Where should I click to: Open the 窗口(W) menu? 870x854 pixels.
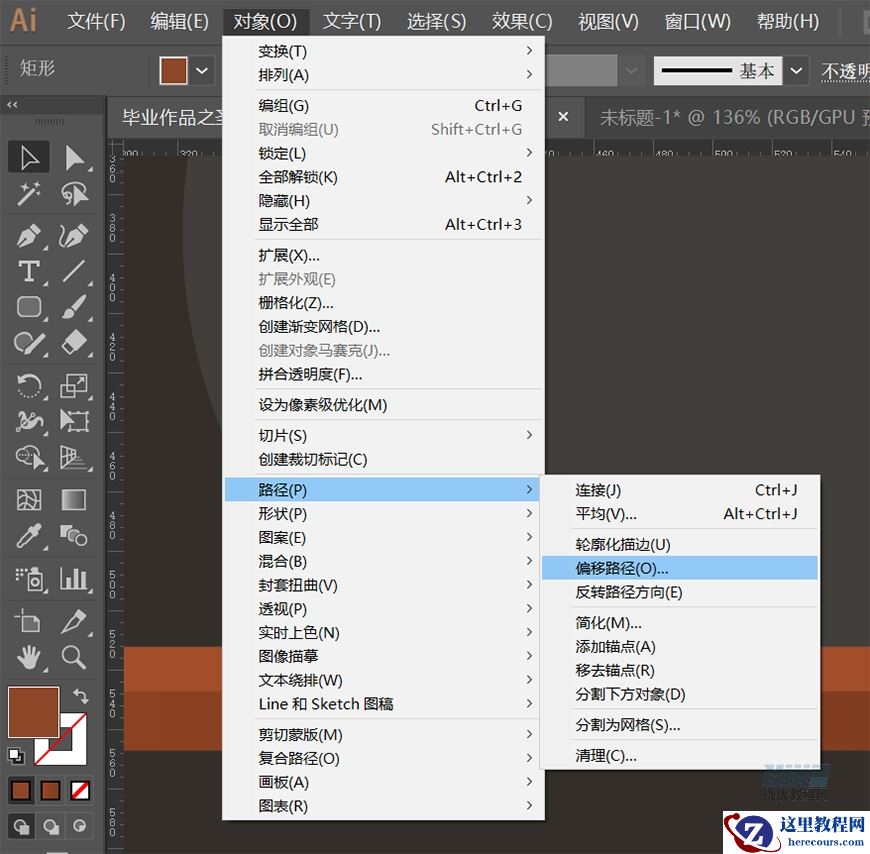[697, 20]
